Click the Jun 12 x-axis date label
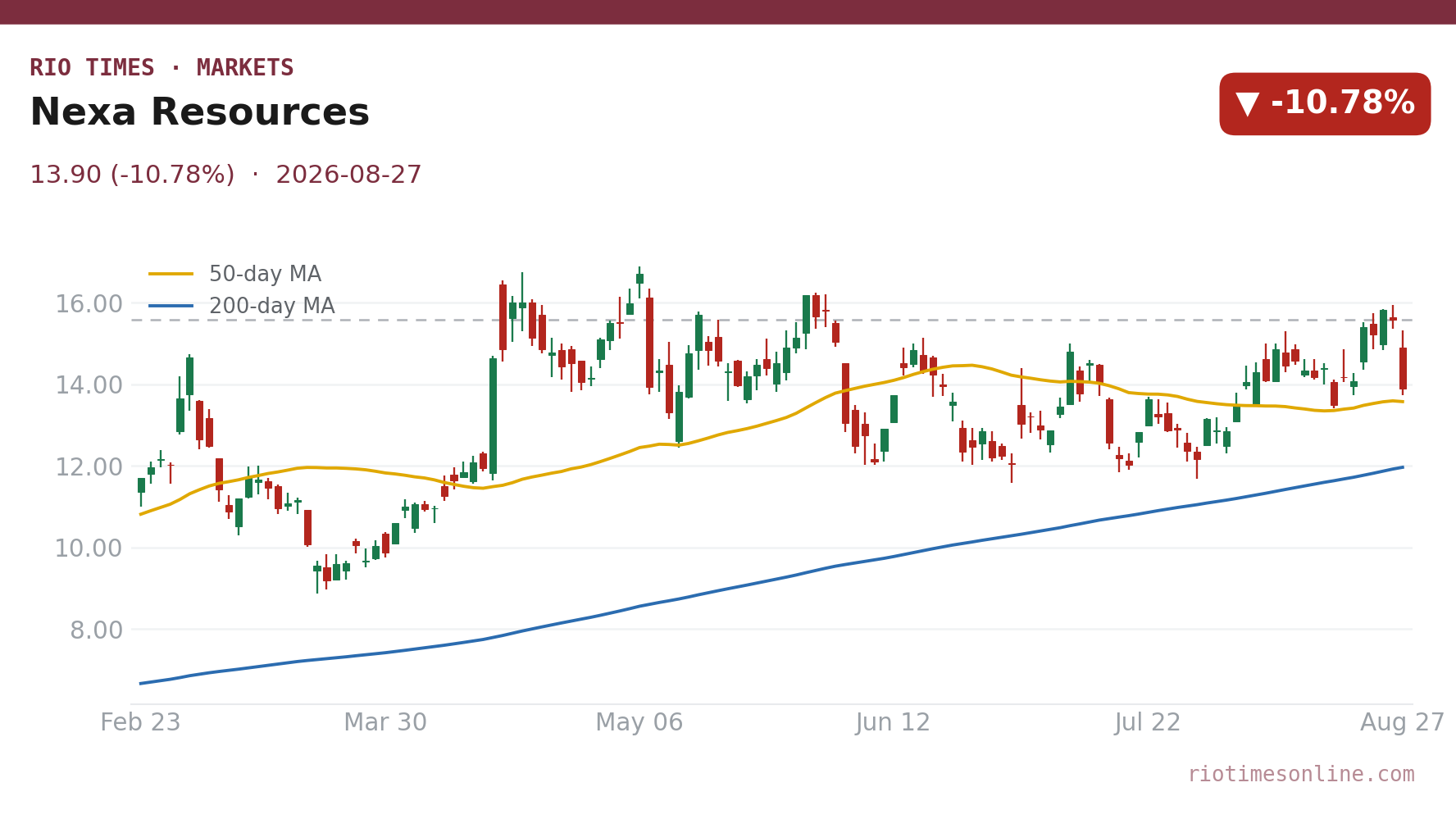Image resolution: width=1456 pixels, height=819 pixels. click(x=893, y=723)
